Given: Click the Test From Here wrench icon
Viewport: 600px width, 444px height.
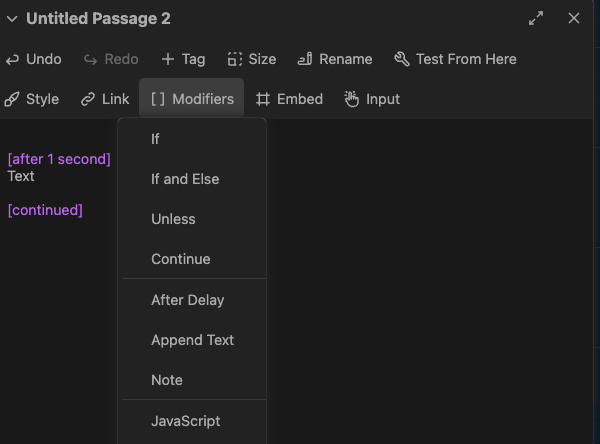Looking at the screenshot, I should (x=402, y=60).
